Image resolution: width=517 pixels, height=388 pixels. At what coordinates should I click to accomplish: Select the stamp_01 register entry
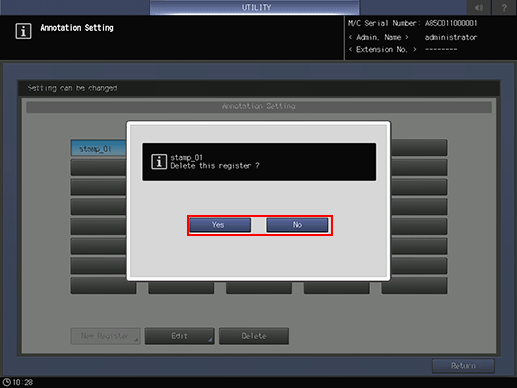click(98, 148)
